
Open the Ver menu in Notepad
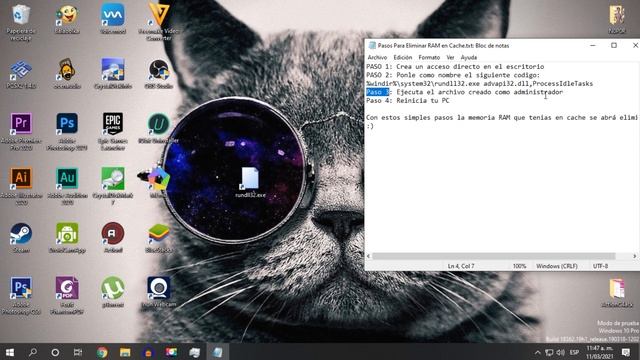pos(450,57)
